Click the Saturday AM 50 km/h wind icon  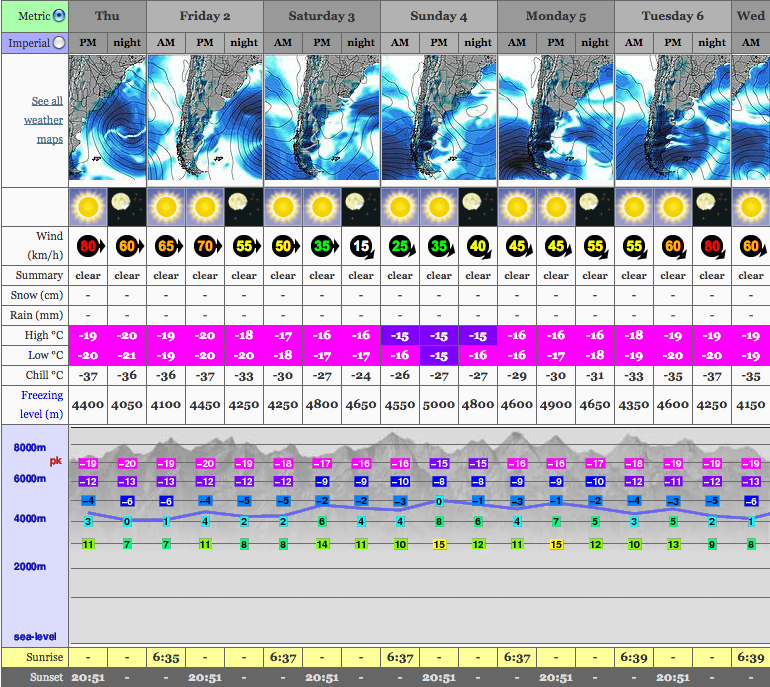pos(285,246)
